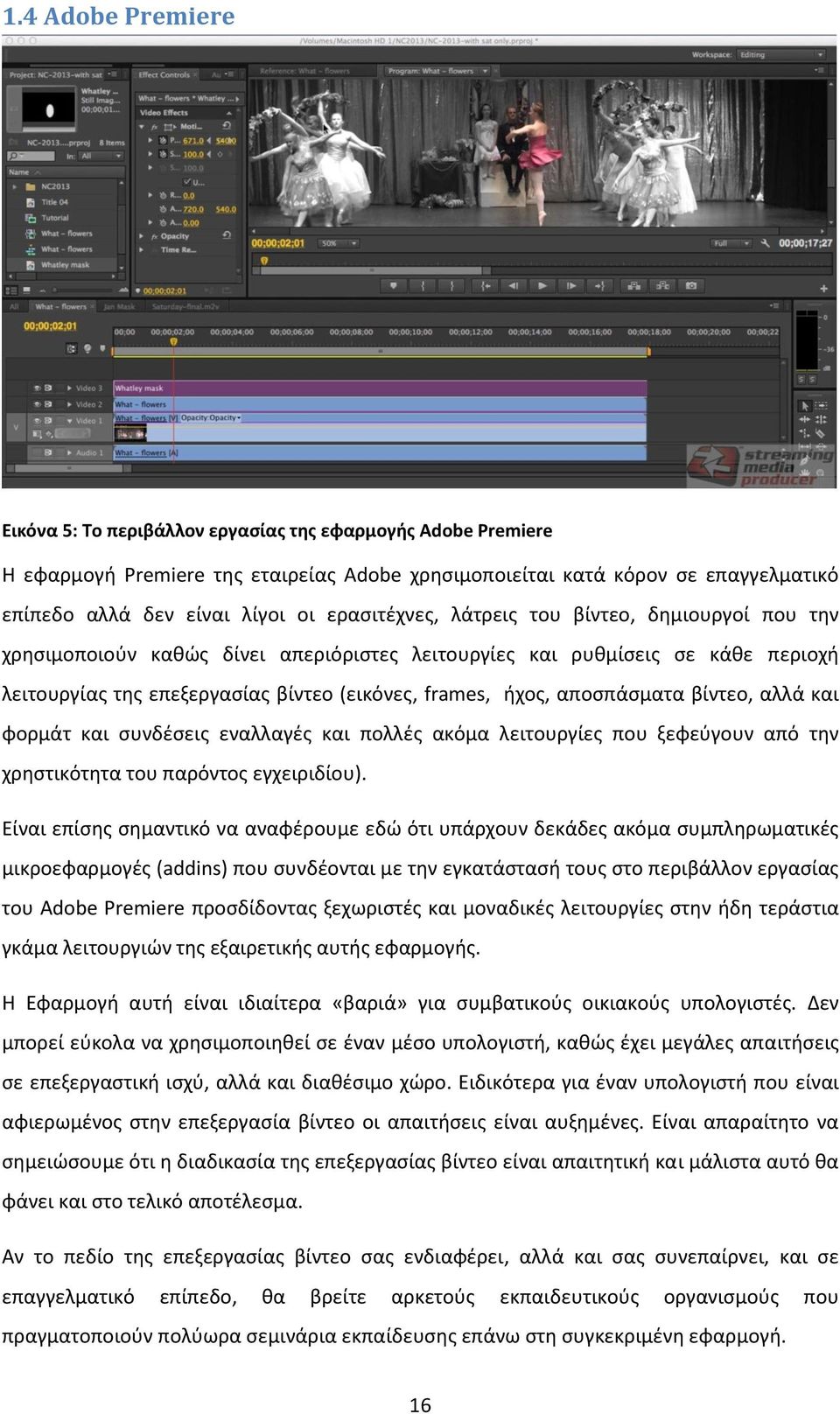840x1414 pixels.
Task: Expand Video 3 track header
Action: (x=70, y=388)
